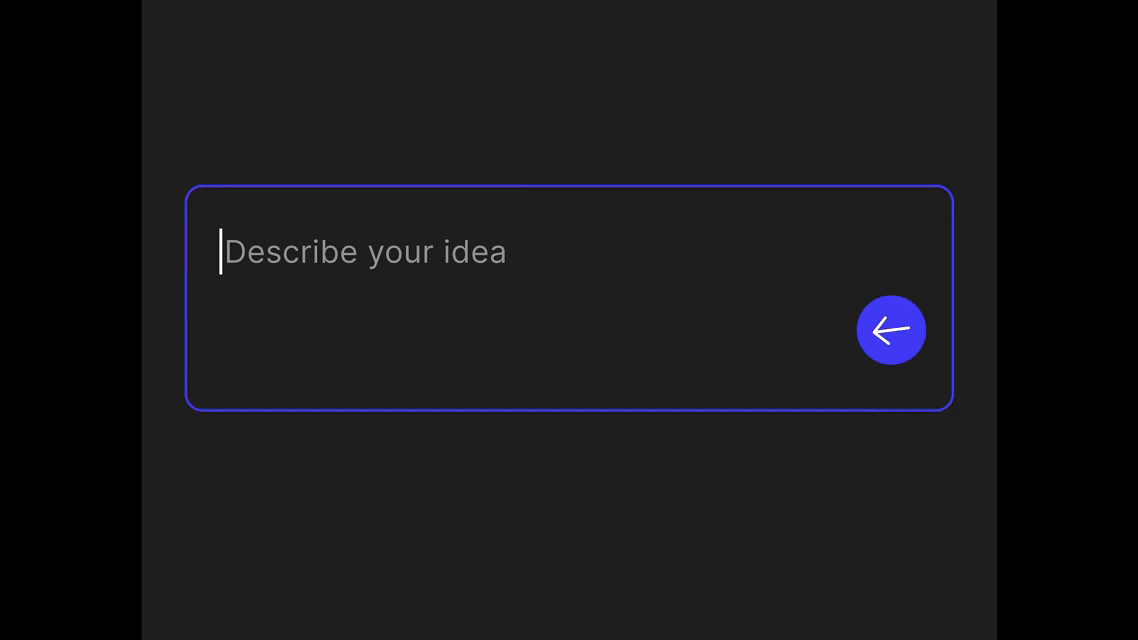Click the black bar left of the panel
Screen dimensions: 1138x640
point(70,320)
